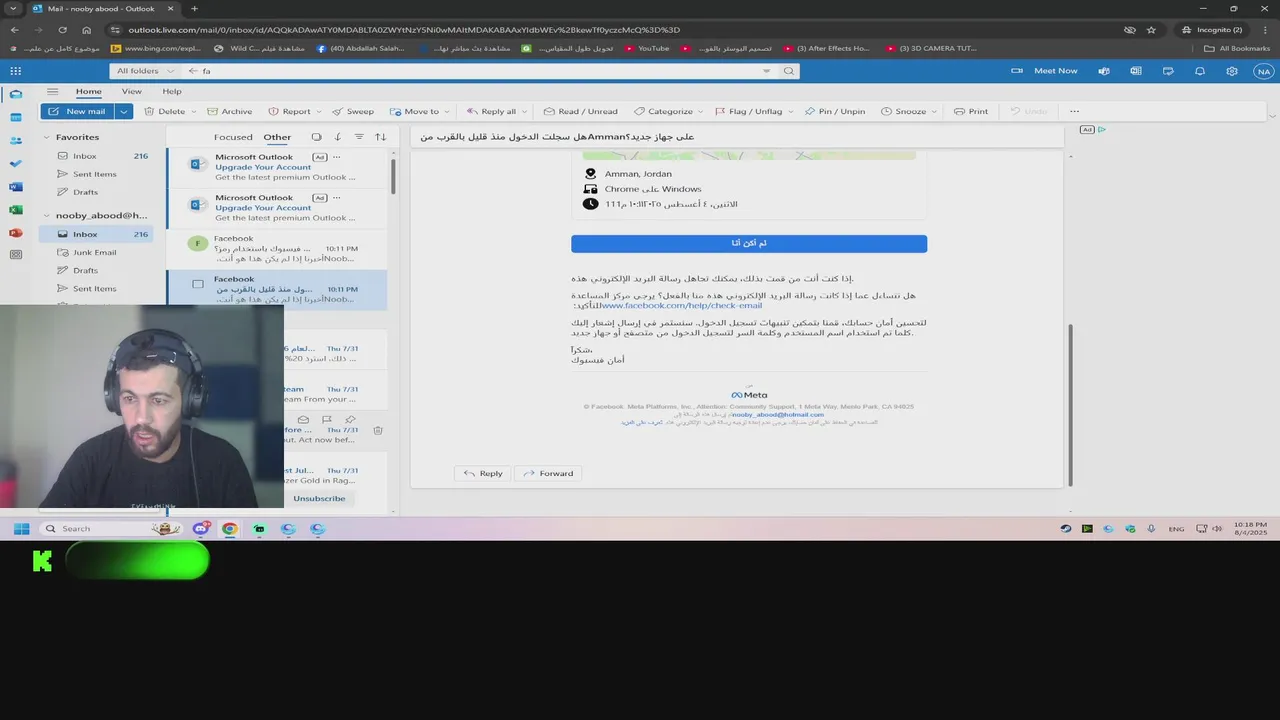Open the Microsoft apps launcher grid
Image resolution: width=1280 pixels, height=720 pixels.
[15, 71]
